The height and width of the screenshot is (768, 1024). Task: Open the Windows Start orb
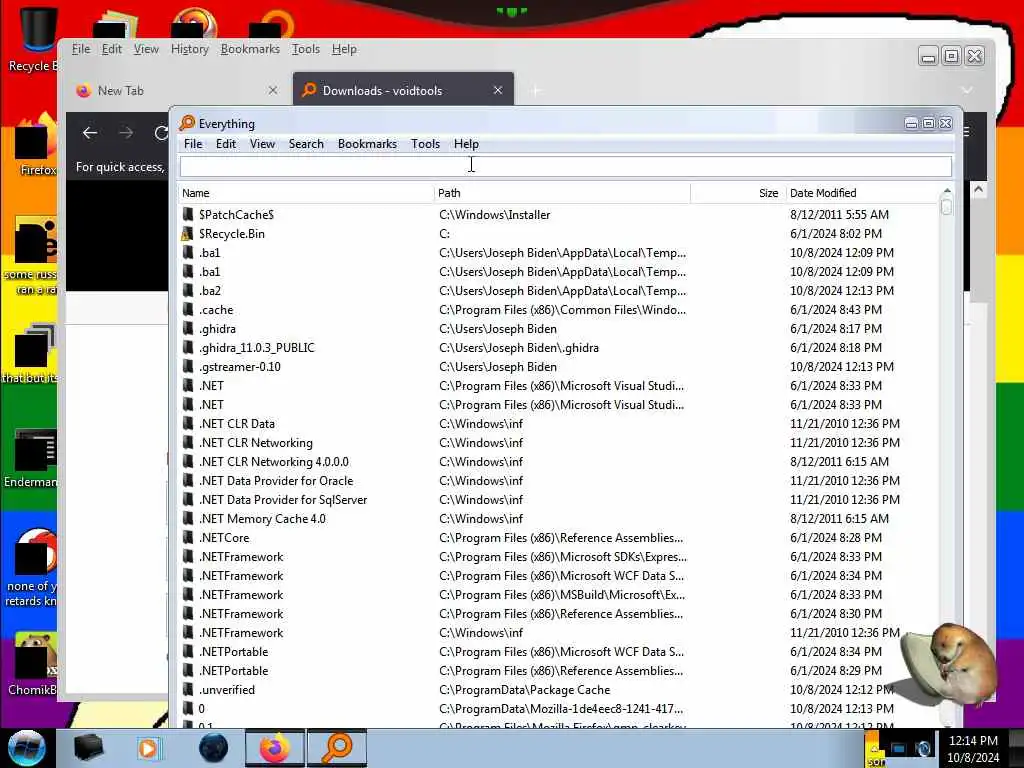point(26,748)
